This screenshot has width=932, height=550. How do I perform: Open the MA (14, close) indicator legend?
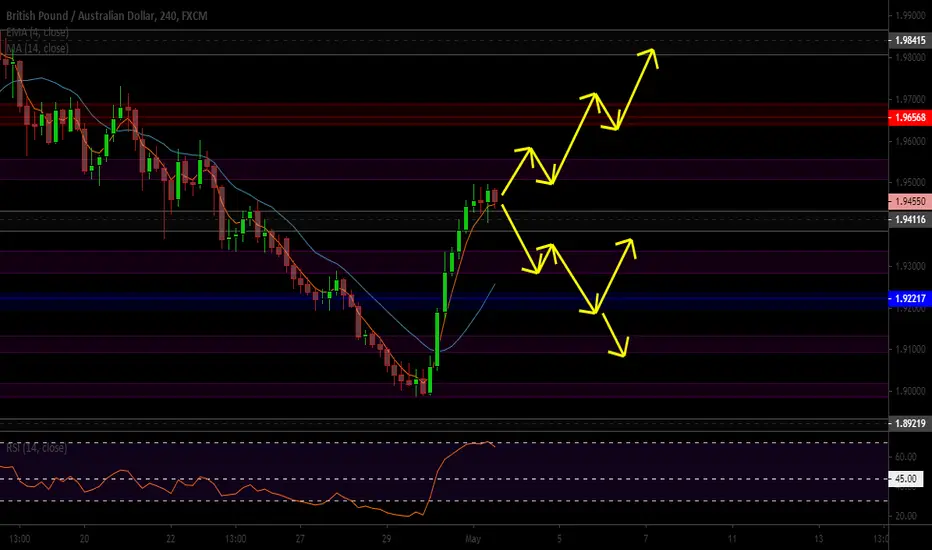(x=37, y=48)
